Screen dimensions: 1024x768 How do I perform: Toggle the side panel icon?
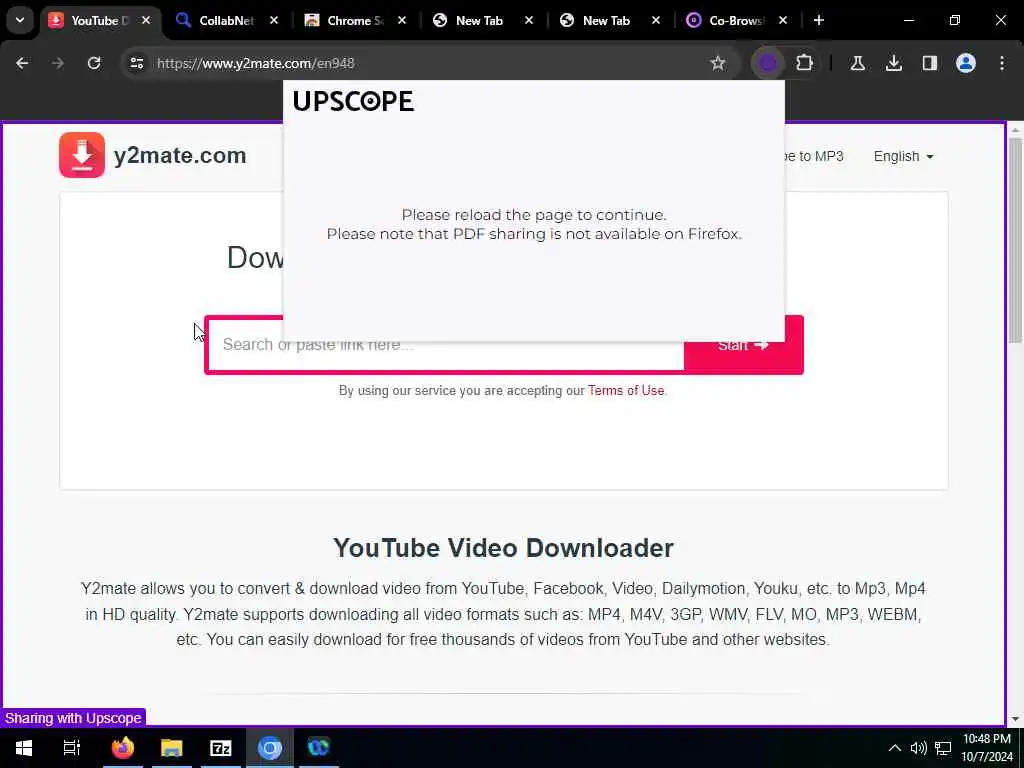pos(929,63)
